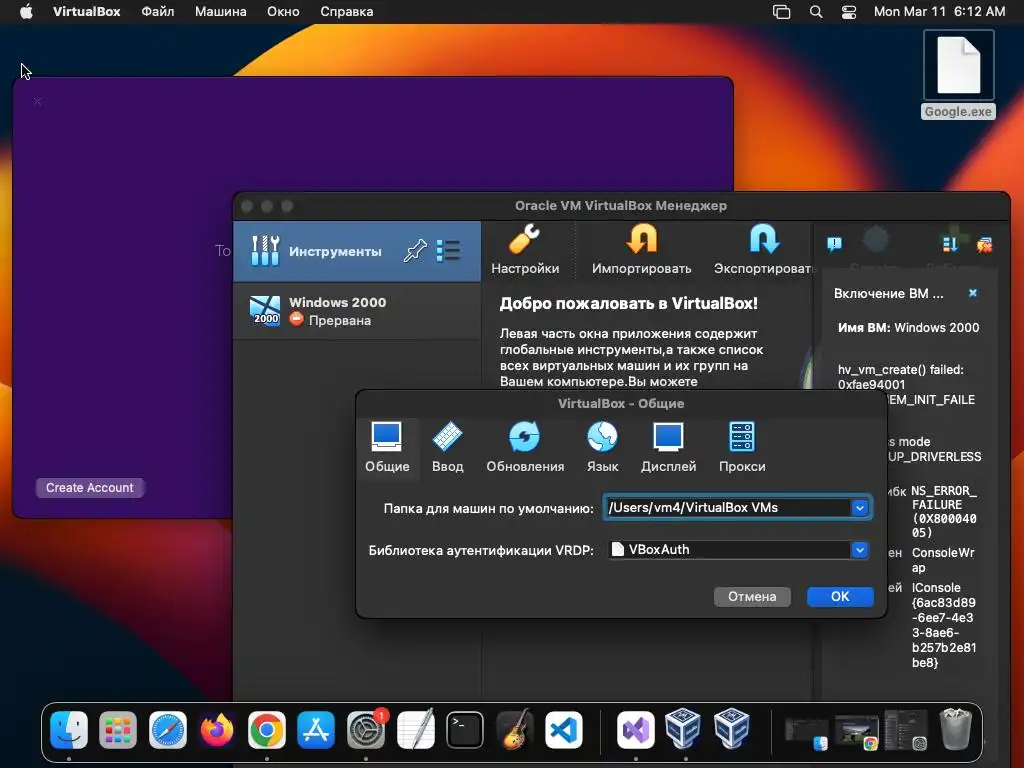Open Finder from the Dock
This screenshot has height=768, width=1024.
[x=69, y=729]
